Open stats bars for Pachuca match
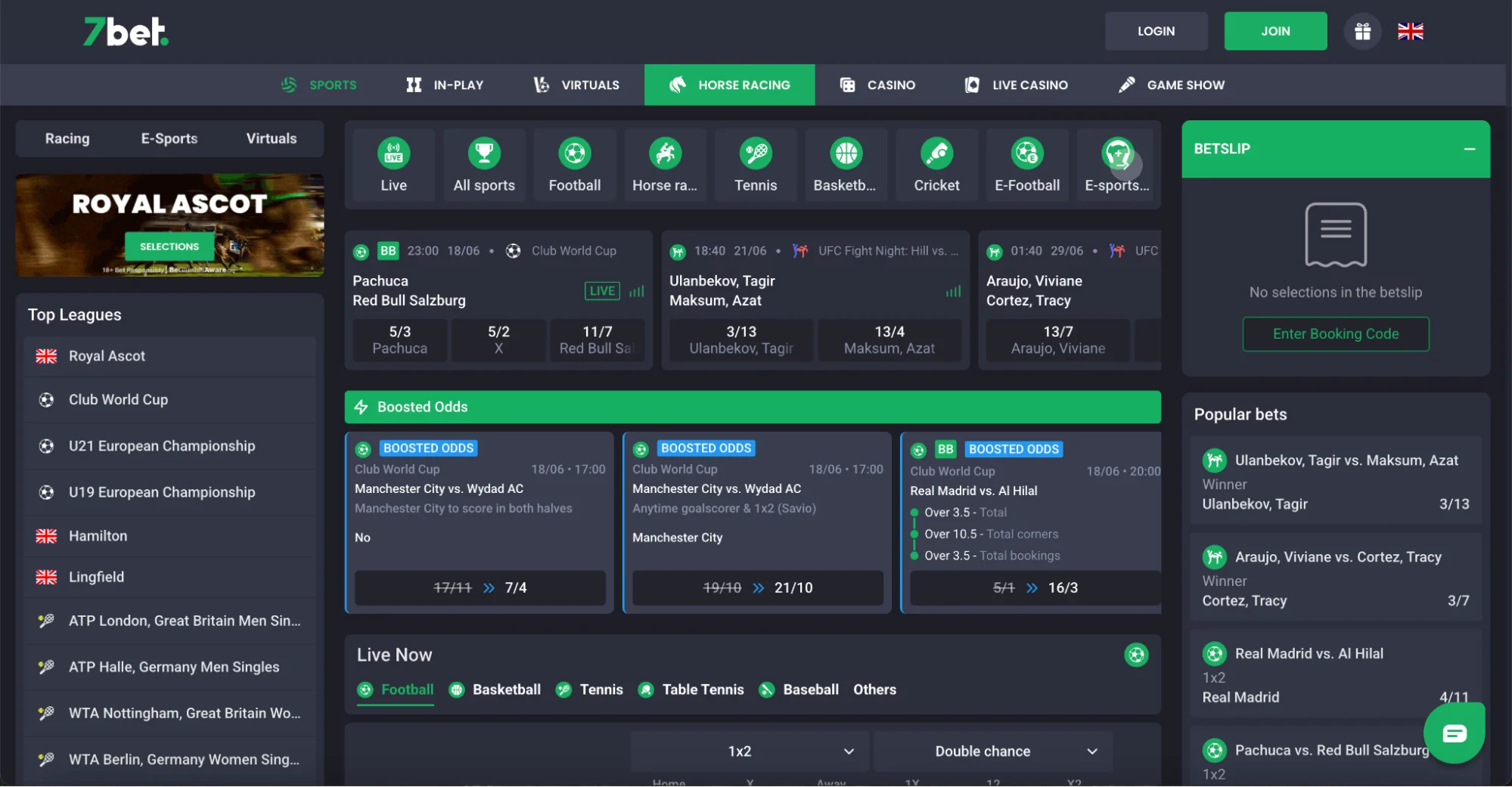 (637, 291)
